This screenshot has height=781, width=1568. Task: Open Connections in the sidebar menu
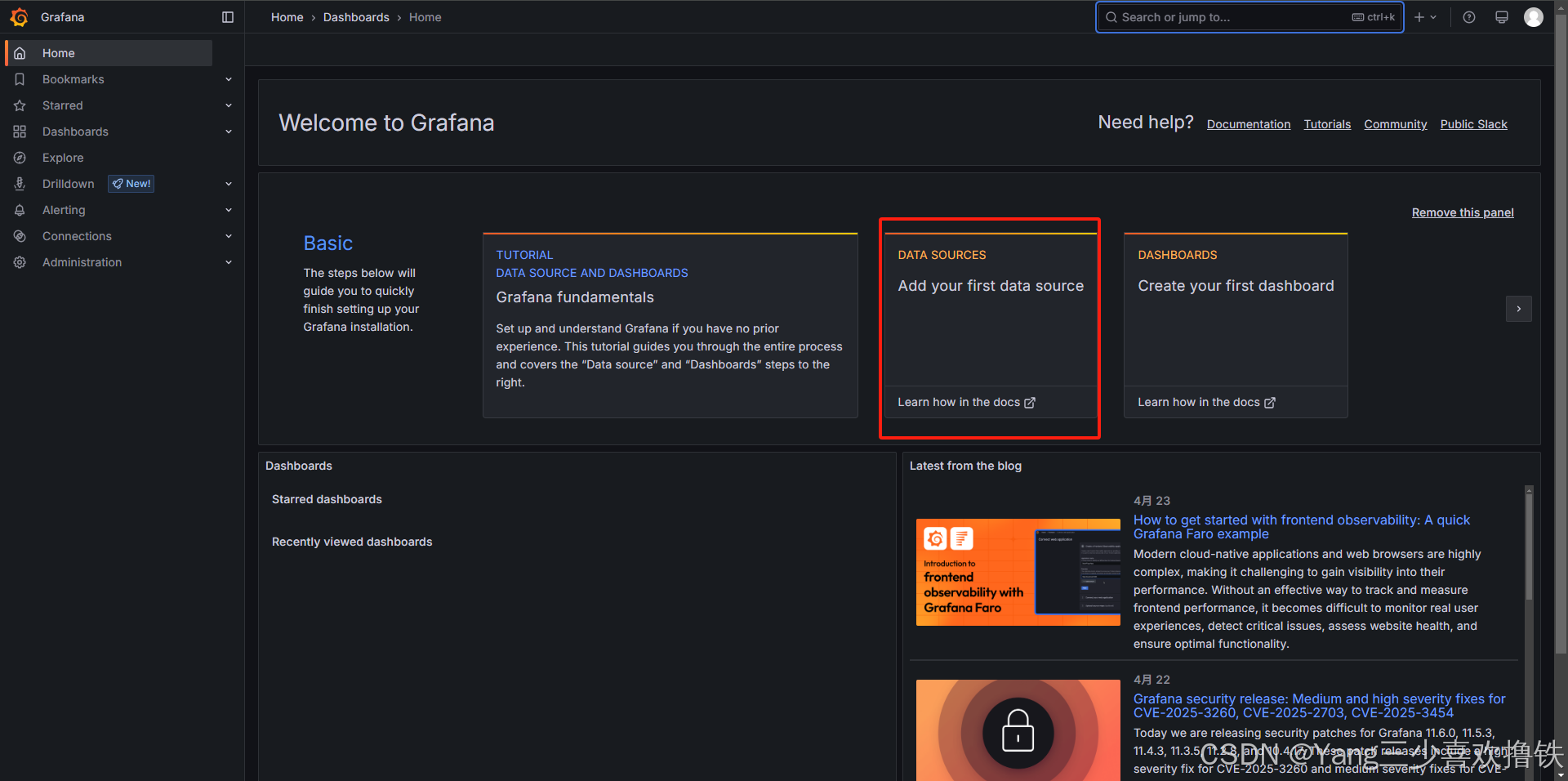click(77, 236)
